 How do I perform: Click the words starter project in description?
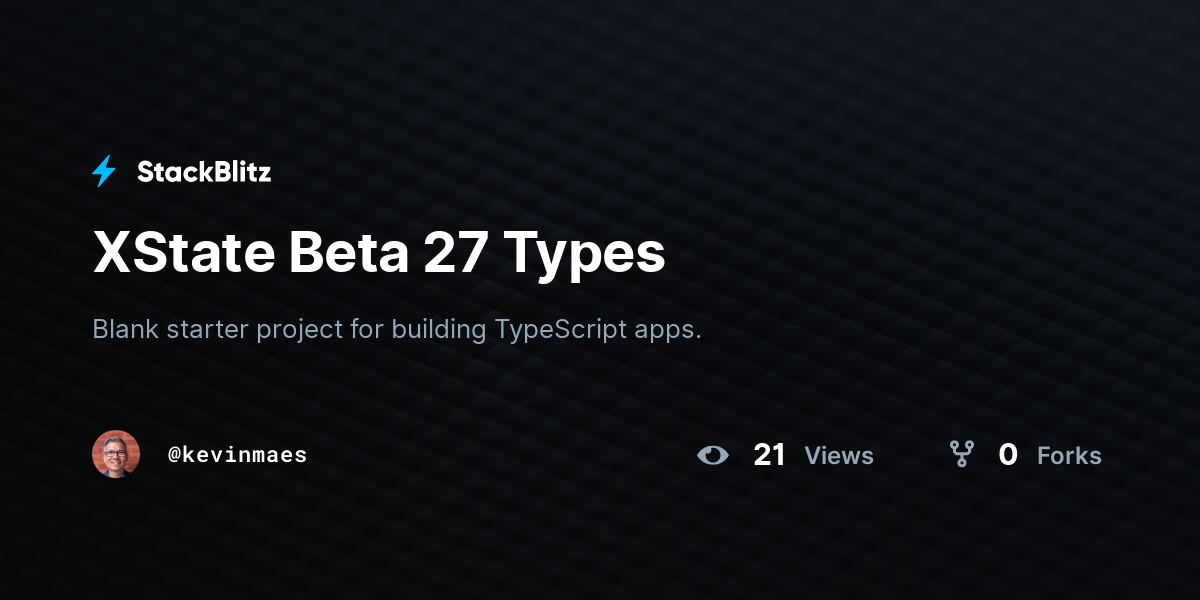253,331
